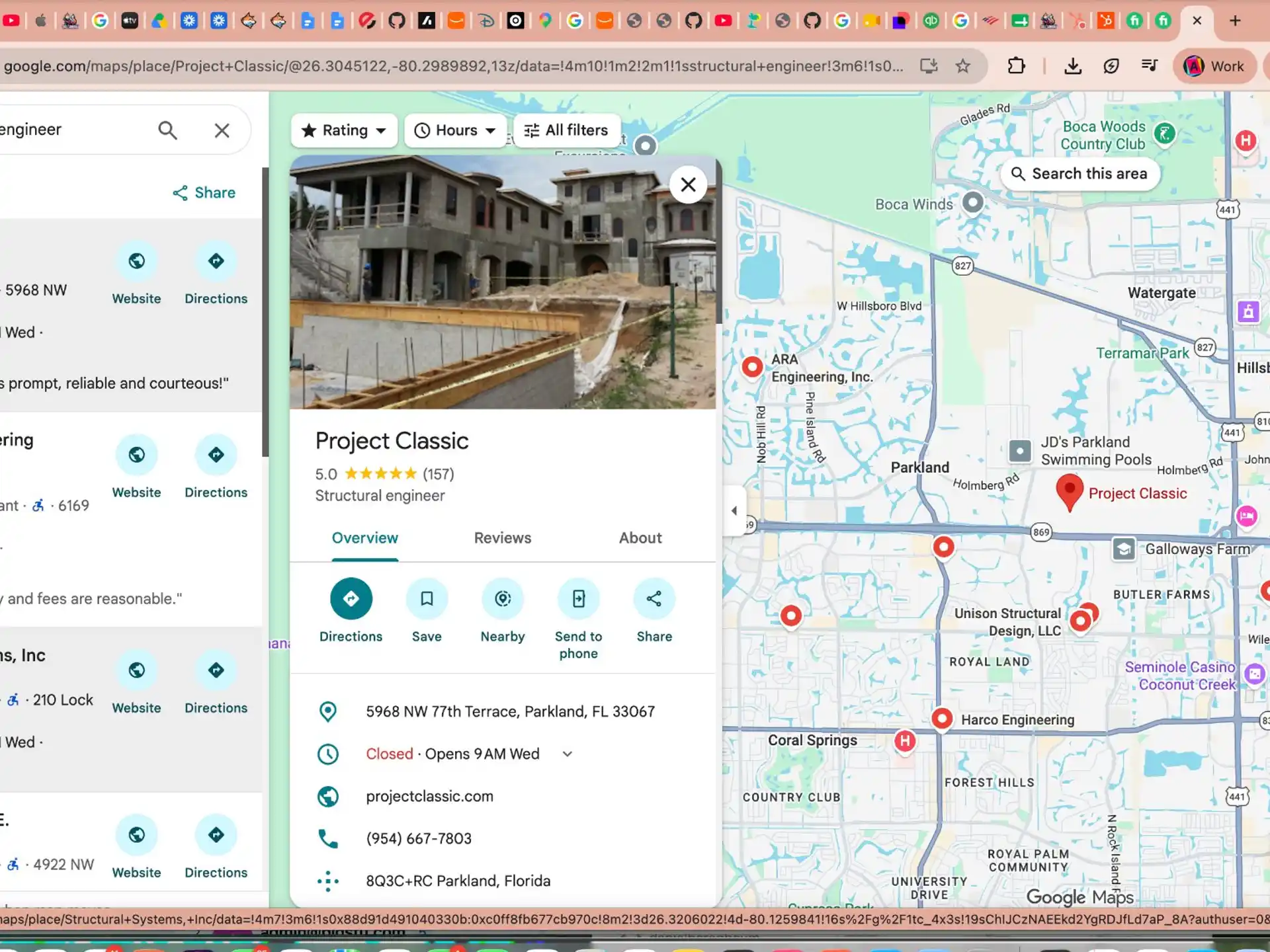Save Project Classic to a list

427,610
